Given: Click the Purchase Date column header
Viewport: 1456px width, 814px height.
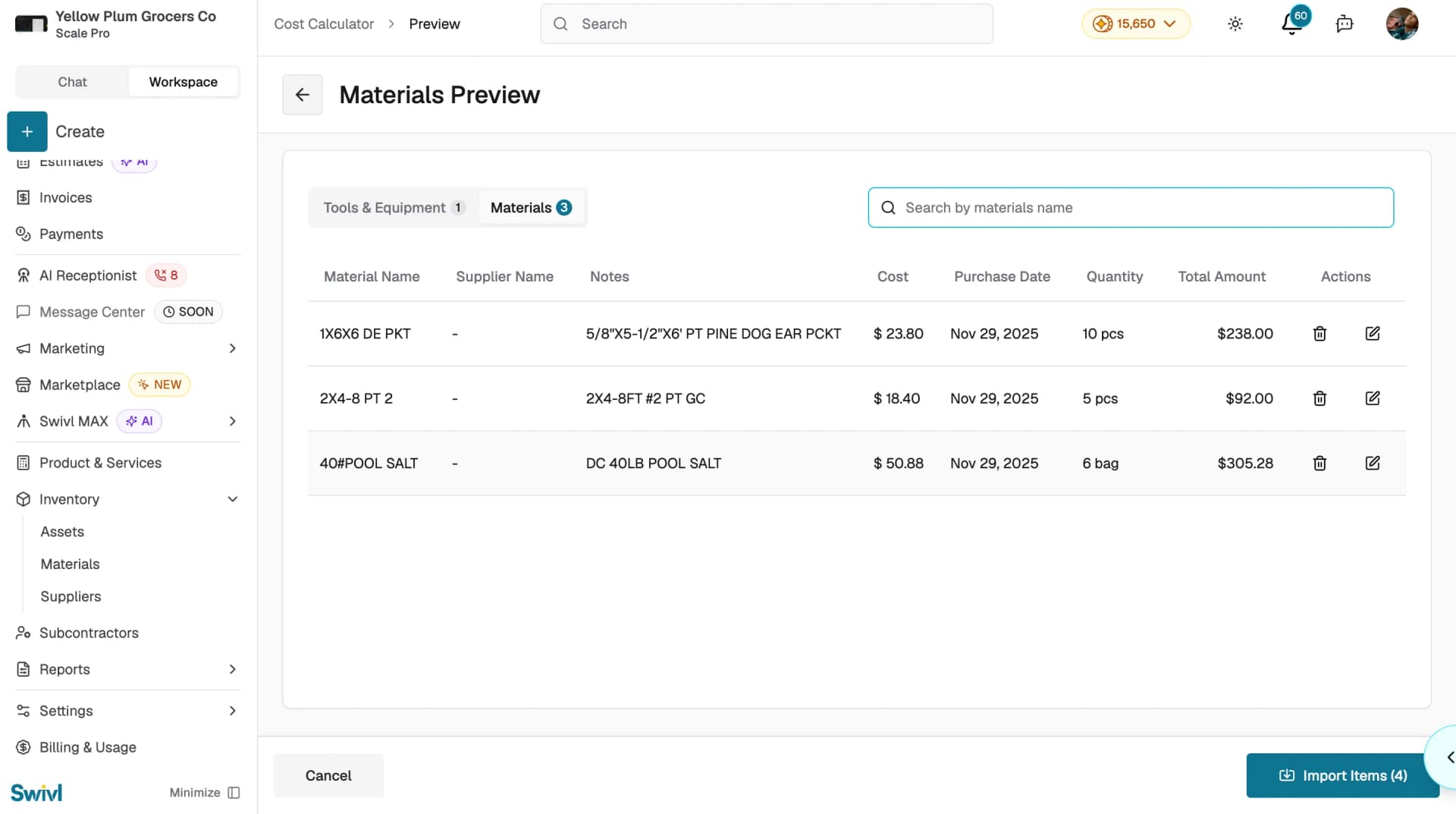Looking at the screenshot, I should click(1002, 277).
